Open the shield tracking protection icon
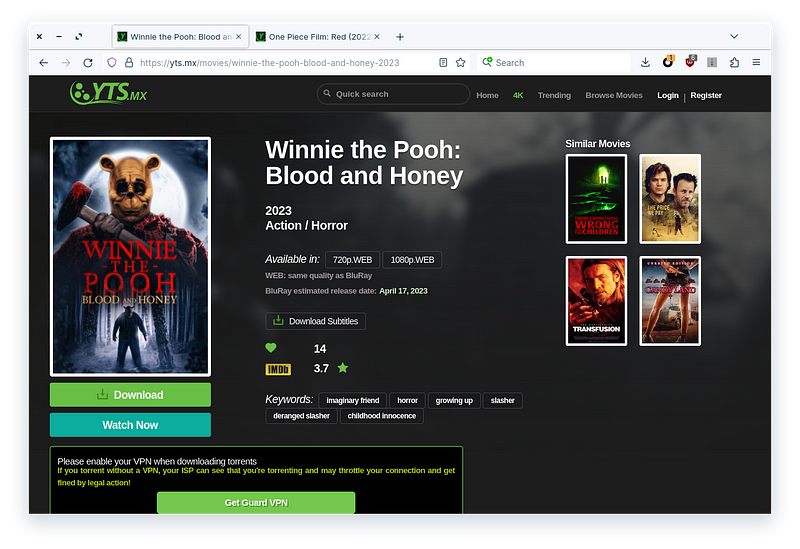This screenshot has width=800, height=549. [112, 63]
